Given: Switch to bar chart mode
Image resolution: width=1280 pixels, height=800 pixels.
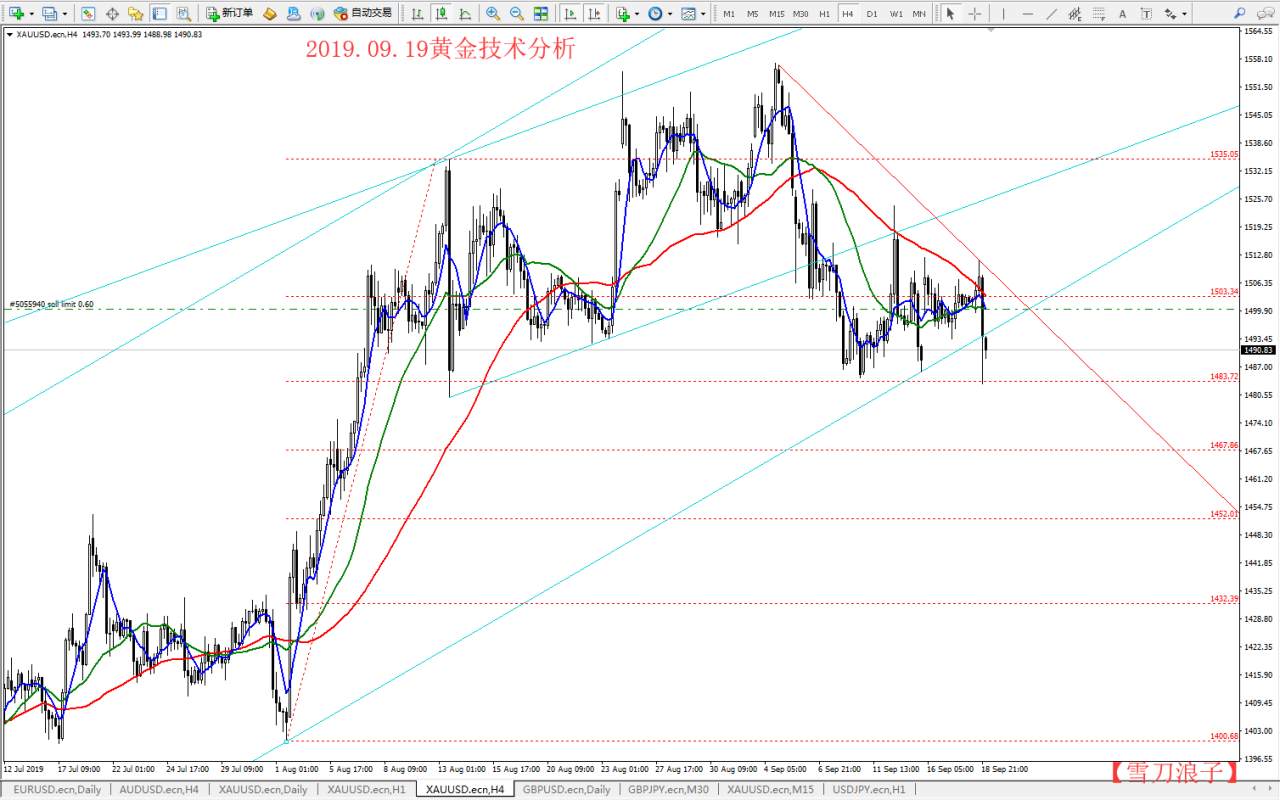Looking at the screenshot, I should [418, 14].
